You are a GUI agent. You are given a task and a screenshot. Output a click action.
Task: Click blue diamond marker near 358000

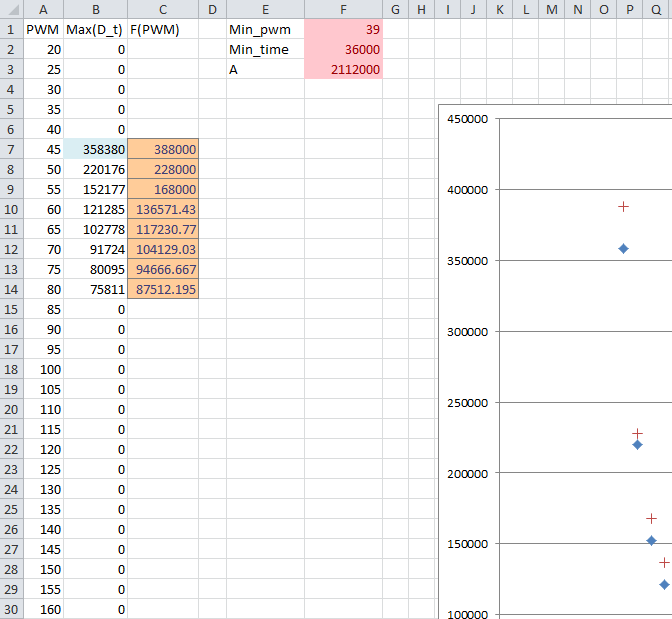point(623,248)
